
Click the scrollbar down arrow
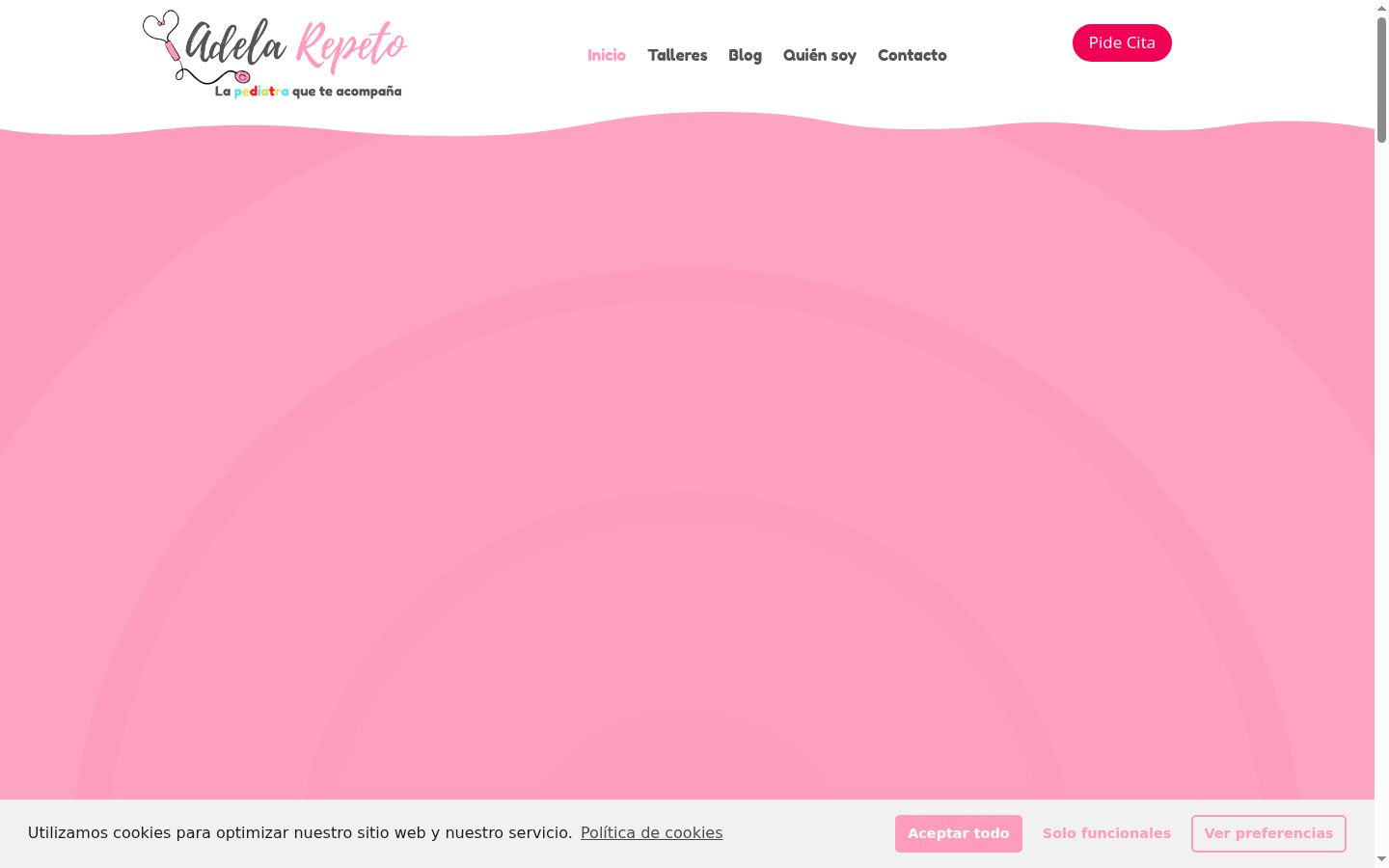pos(1381,859)
